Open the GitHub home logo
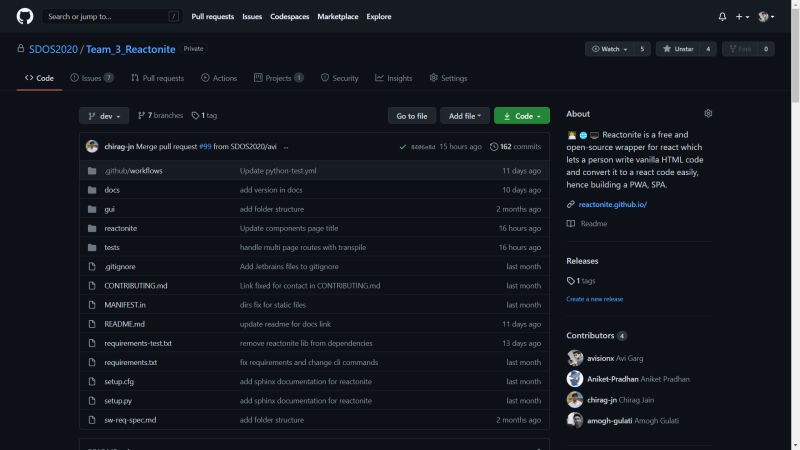The width and height of the screenshot is (800, 450). [x=24, y=16]
